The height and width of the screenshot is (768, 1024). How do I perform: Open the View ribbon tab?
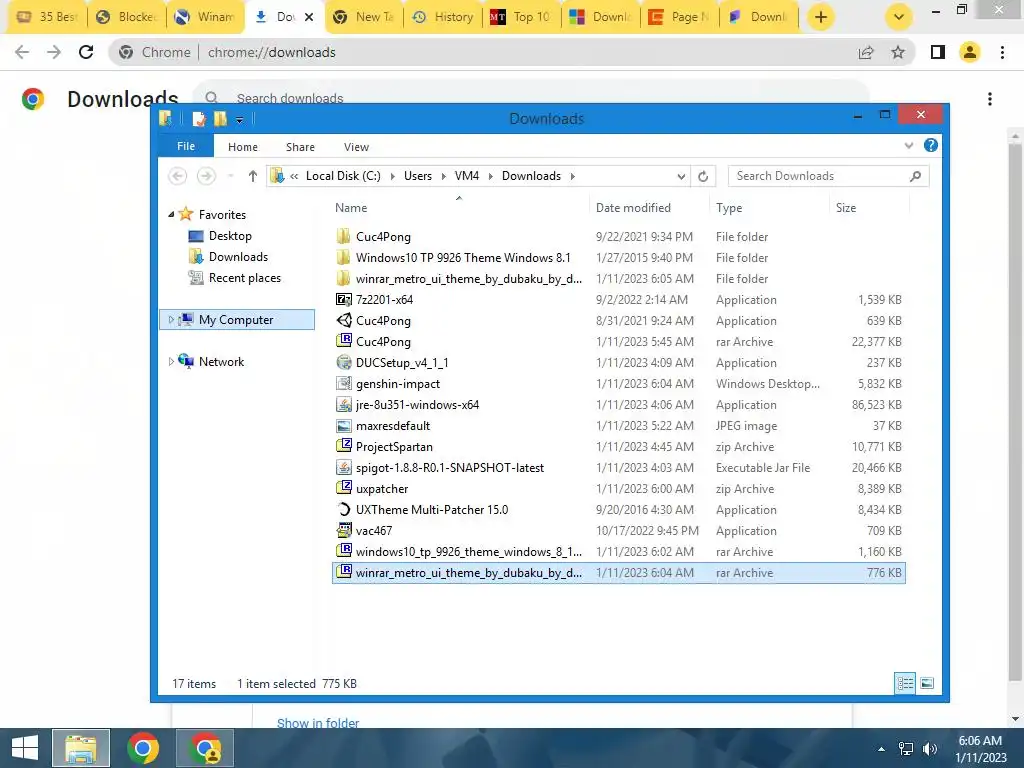click(x=357, y=147)
